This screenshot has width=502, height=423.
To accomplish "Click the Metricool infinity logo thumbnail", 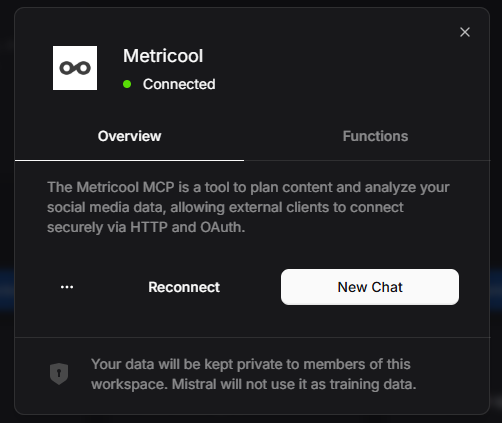I will click(75, 68).
